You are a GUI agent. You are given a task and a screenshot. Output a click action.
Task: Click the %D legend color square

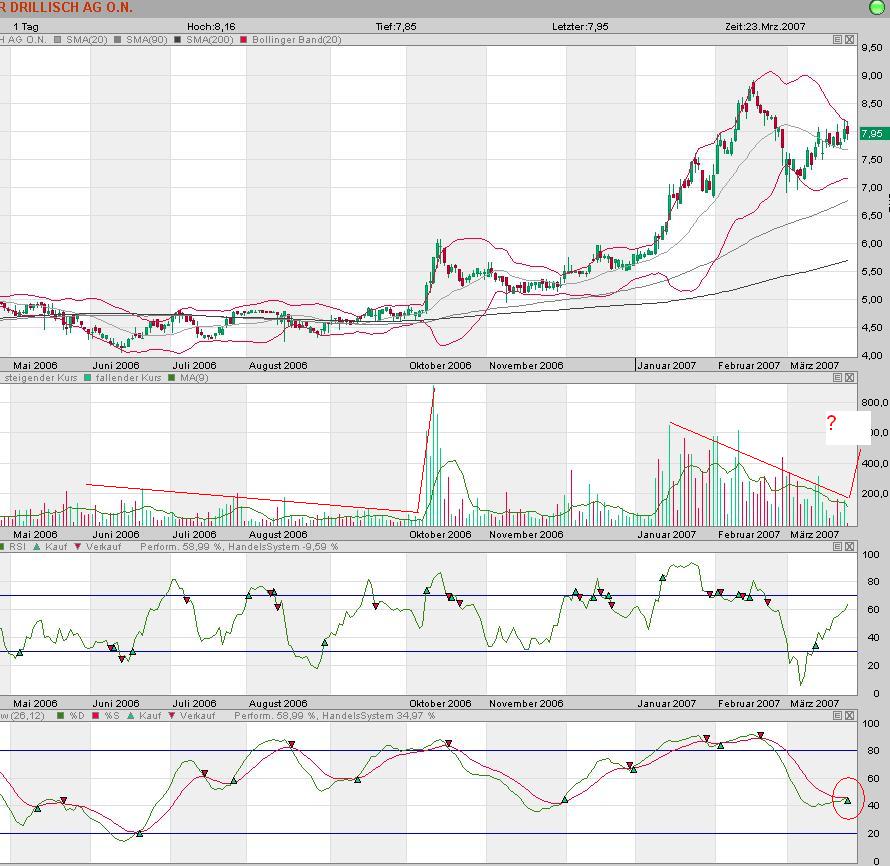point(61,716)
